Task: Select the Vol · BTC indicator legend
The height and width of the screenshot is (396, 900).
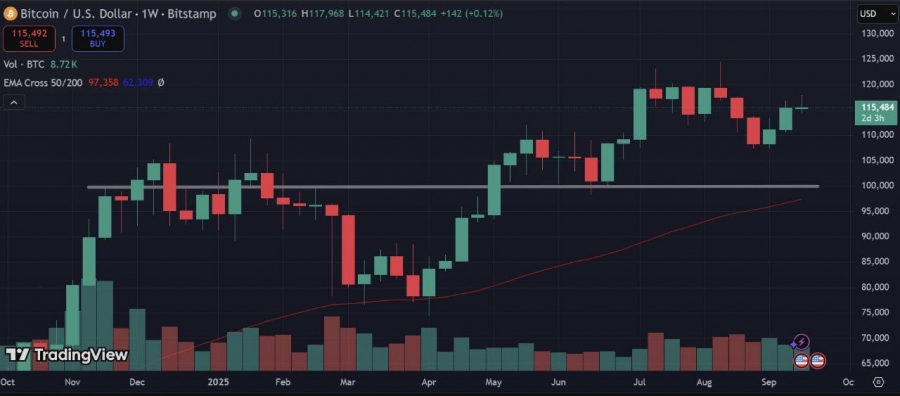Action: (x=24, y=64)
